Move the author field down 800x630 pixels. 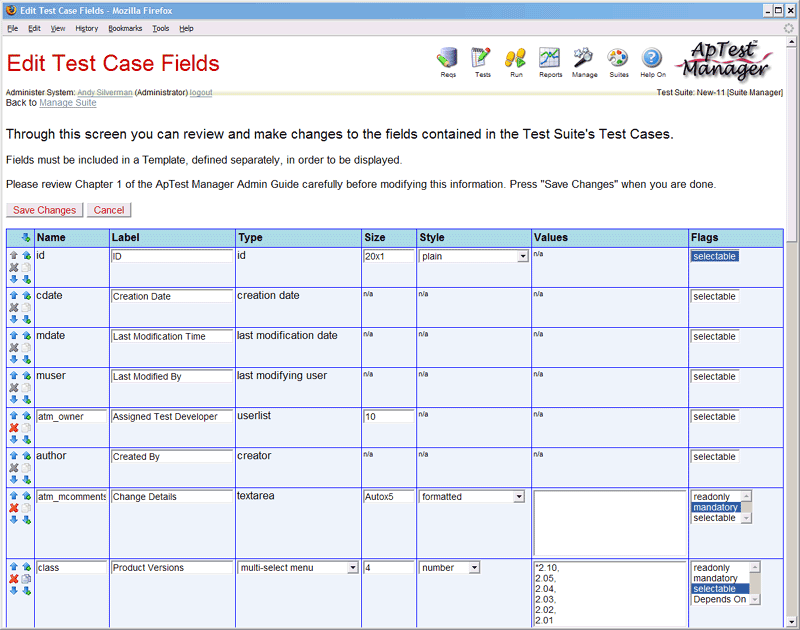coord(14,480)
